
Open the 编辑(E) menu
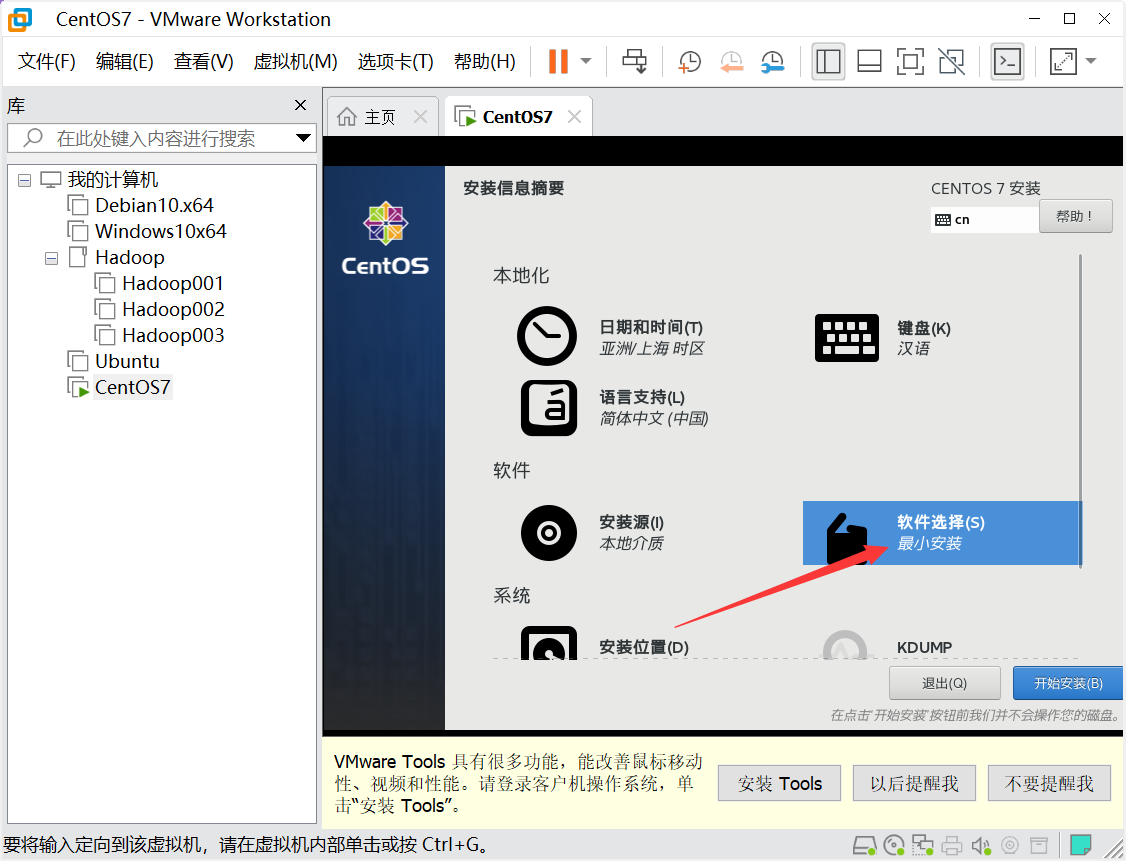coord(124,62)
